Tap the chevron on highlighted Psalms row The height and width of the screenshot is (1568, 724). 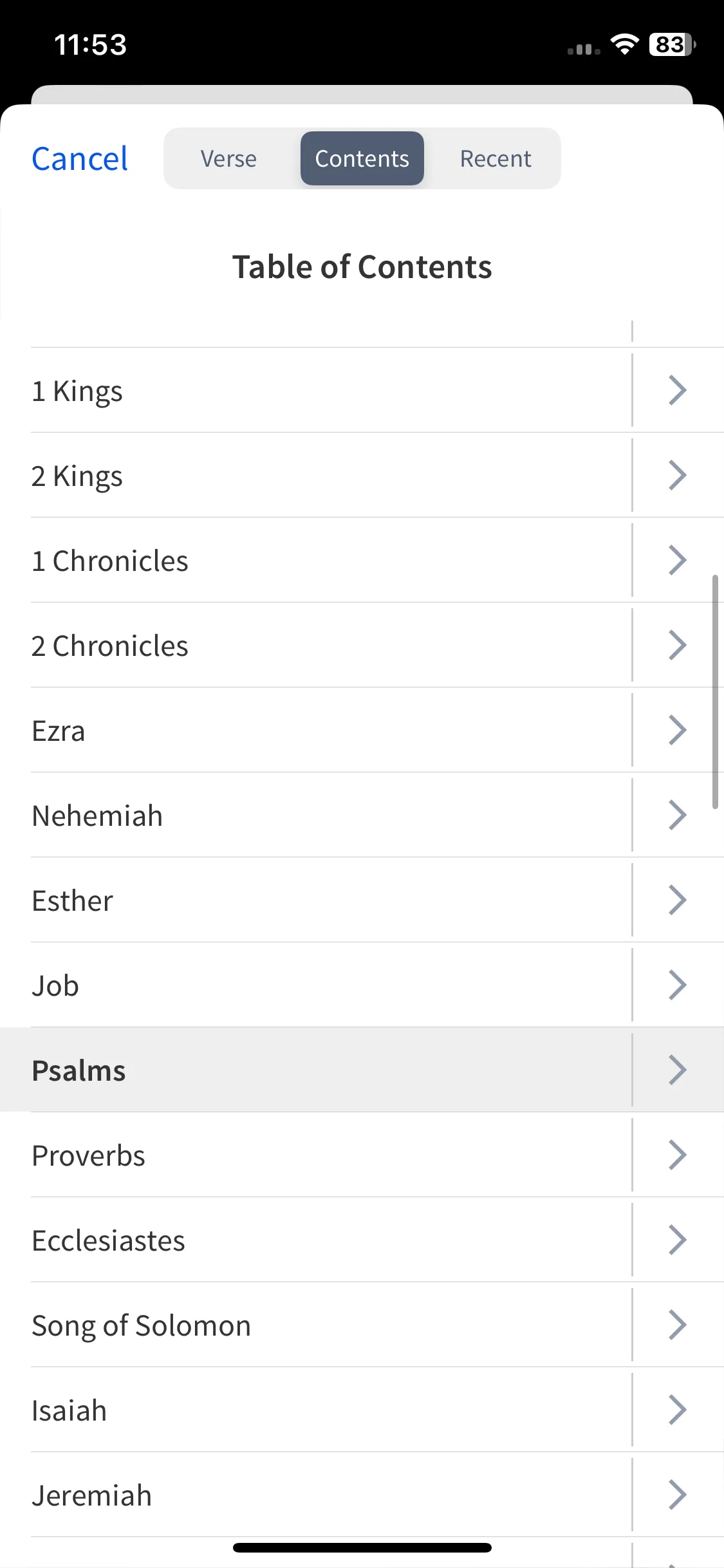678,1070
